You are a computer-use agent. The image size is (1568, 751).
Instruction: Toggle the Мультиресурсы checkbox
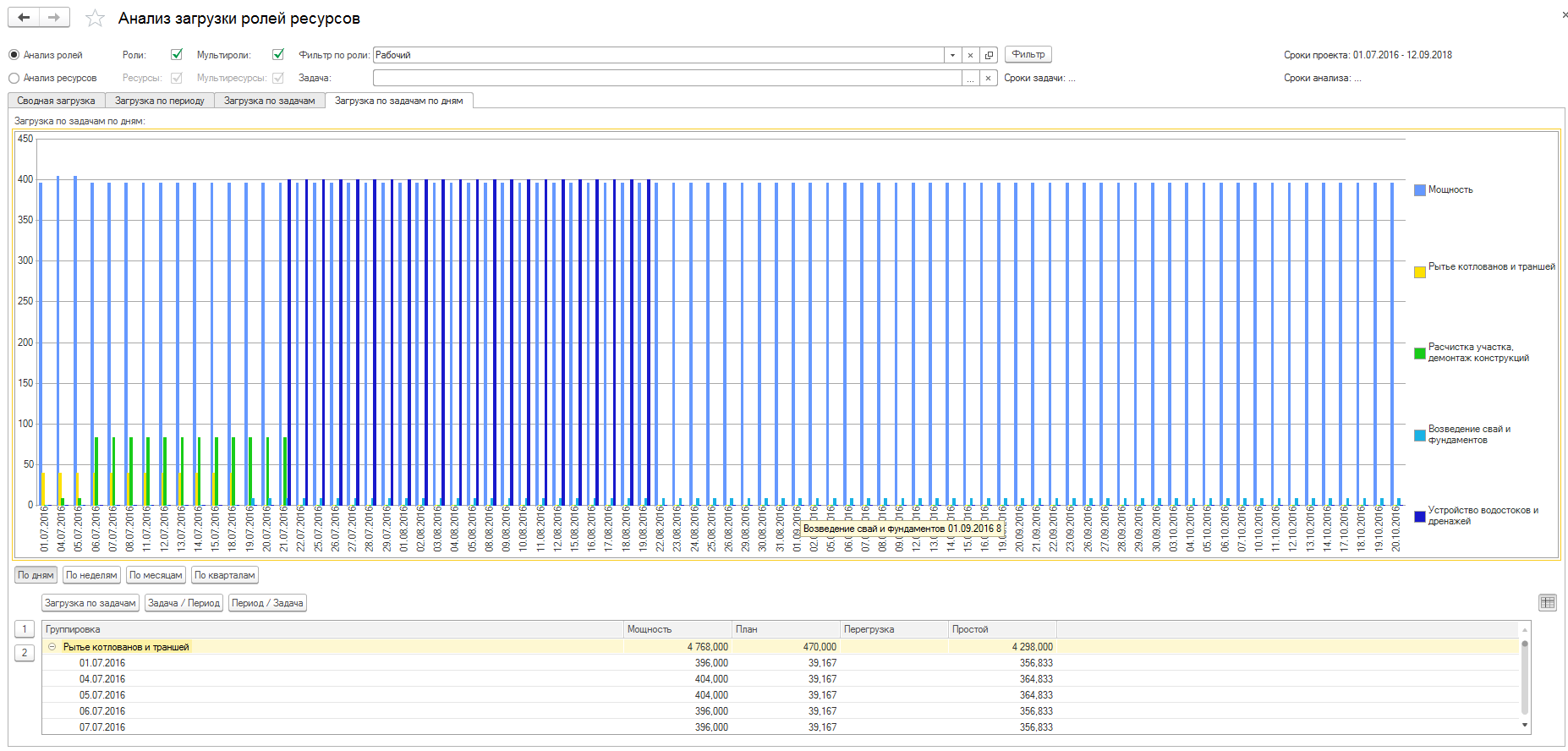[x=278, y=78]
